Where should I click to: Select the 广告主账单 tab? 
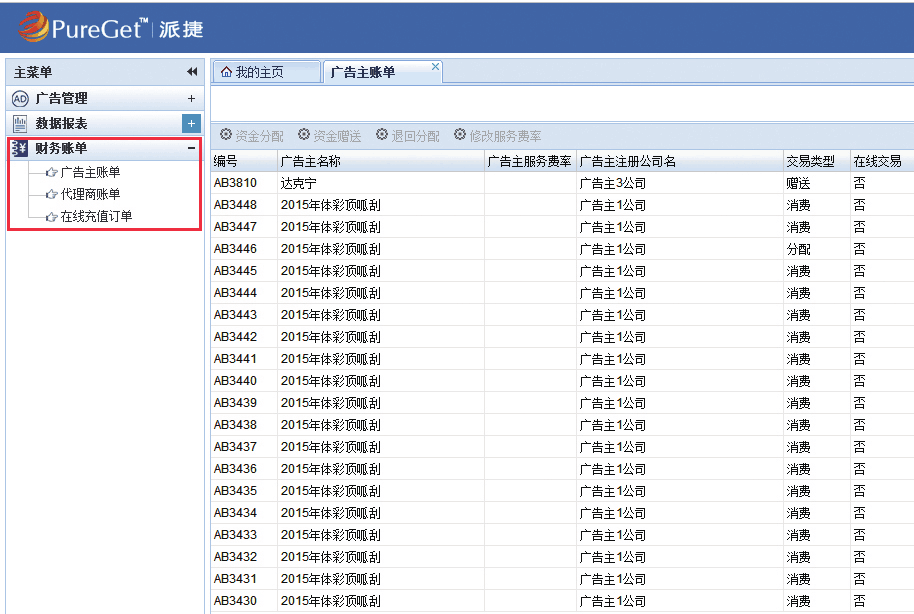click(382, 72)
